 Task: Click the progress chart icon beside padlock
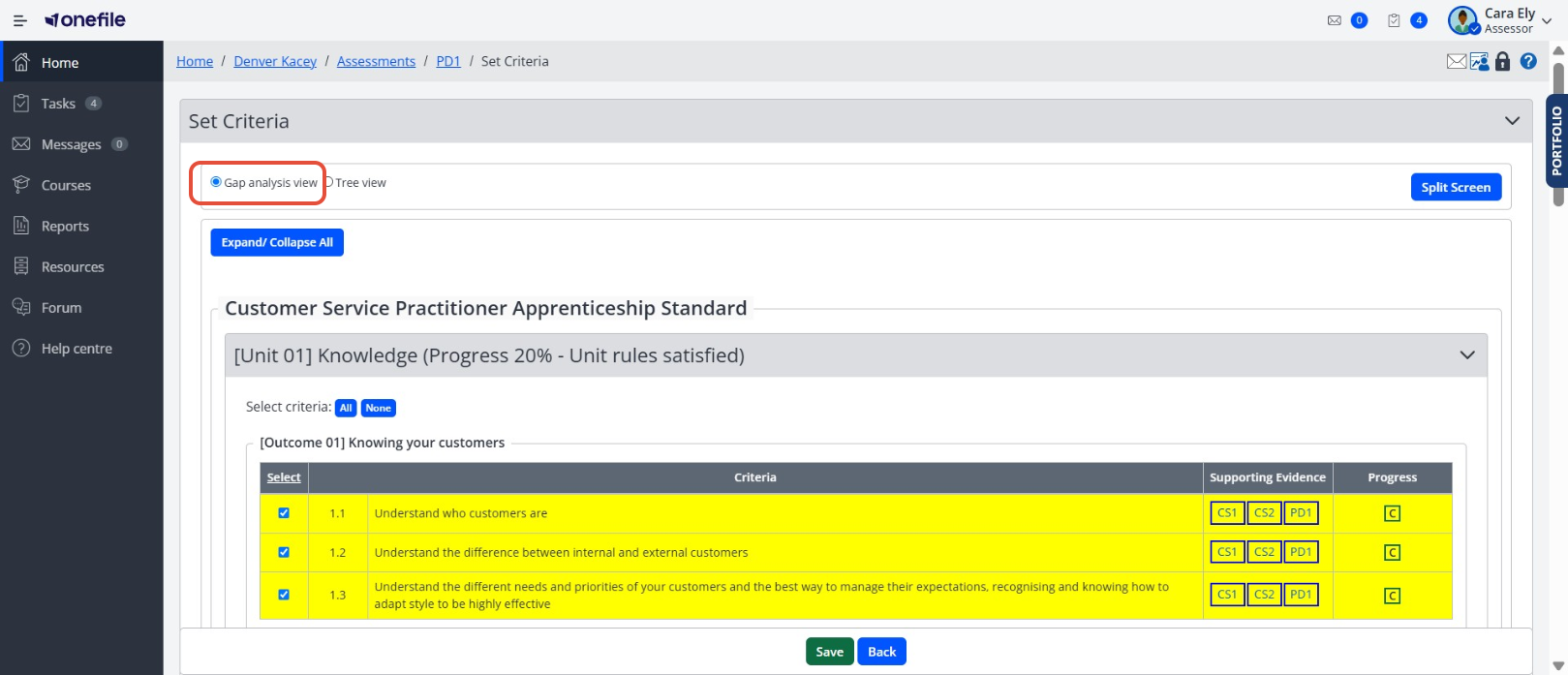(1480, 61)
